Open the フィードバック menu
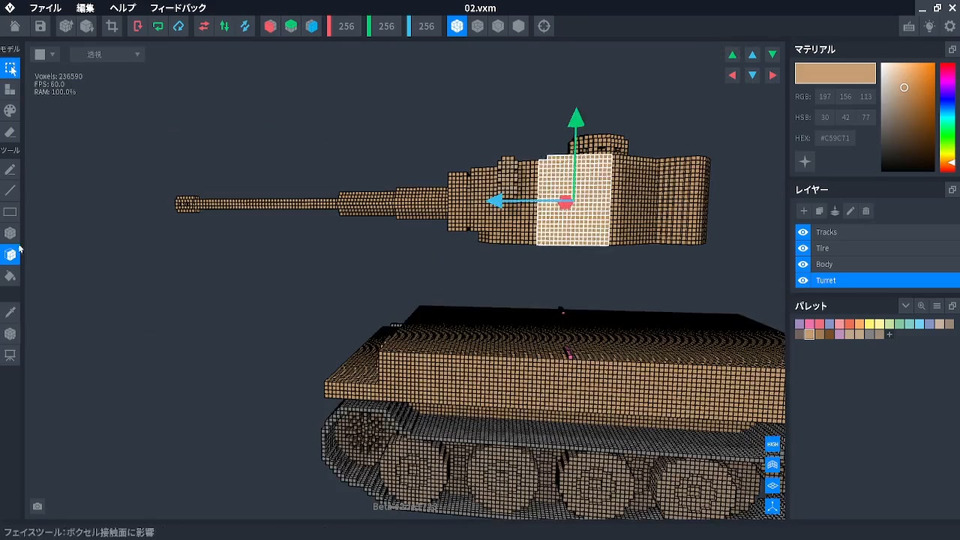 pyautogui.click(x=178, y=8)
